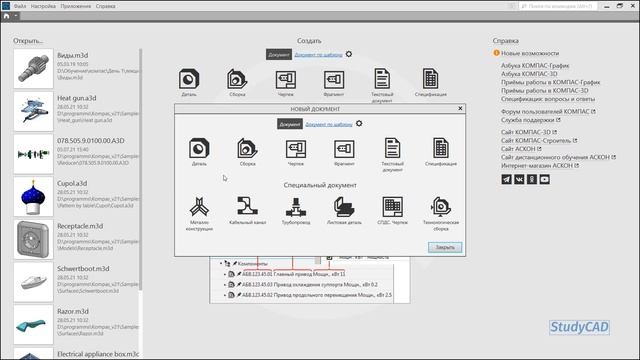Switch to Документ по шаблону in dialog
This screenshot has height=360, width=640.
click(329, 124)
